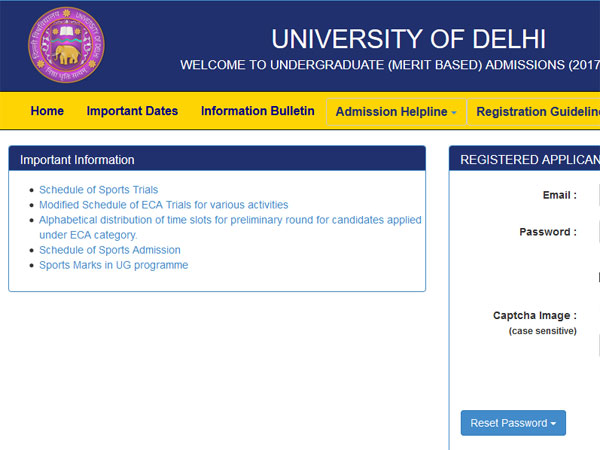Screen dimensions: 600x450
Task: Click the University of Delhi emblem logo
Action: (x=66, y=45)
